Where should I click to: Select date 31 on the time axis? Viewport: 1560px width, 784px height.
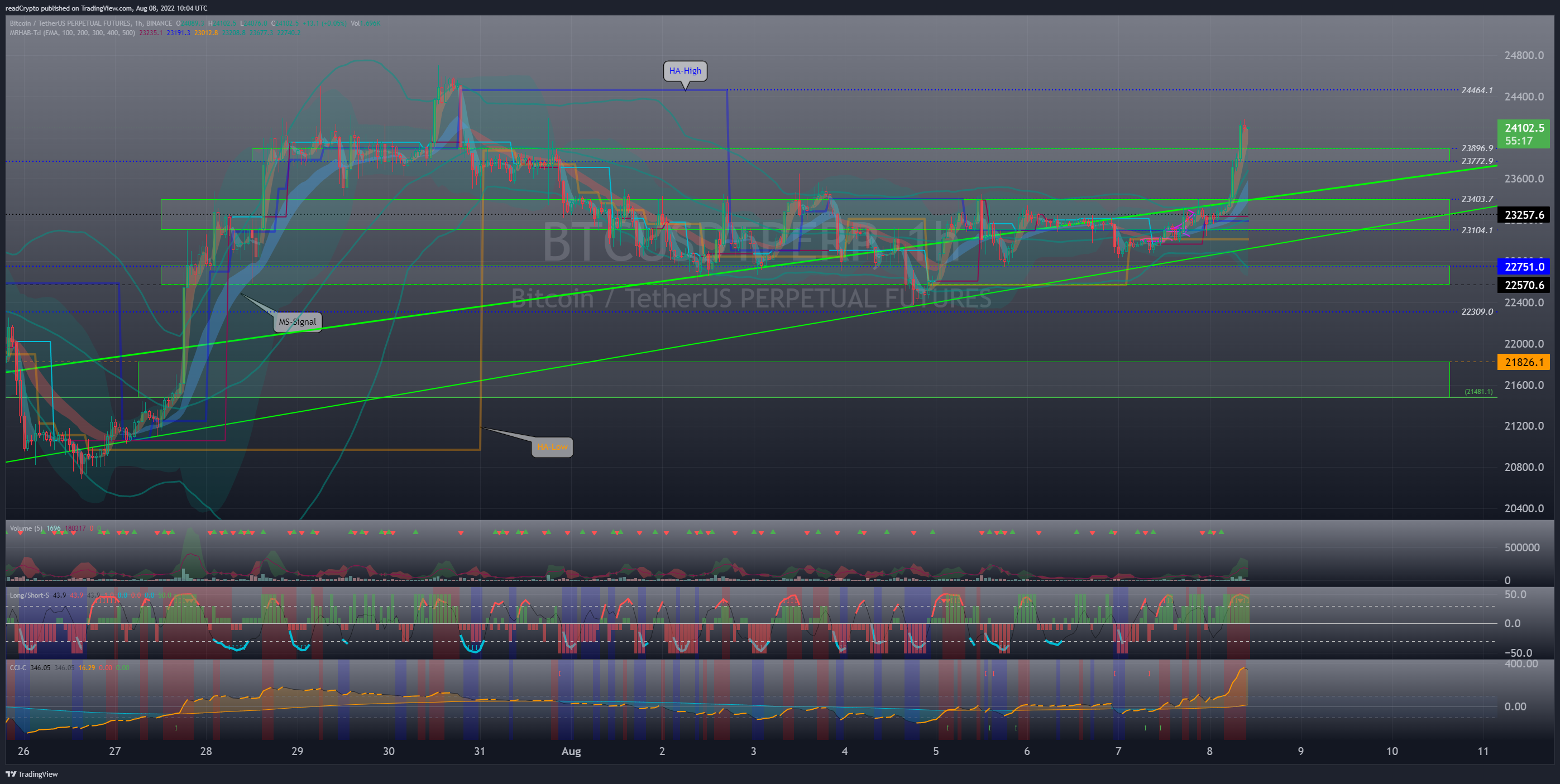tap(480, 751)
